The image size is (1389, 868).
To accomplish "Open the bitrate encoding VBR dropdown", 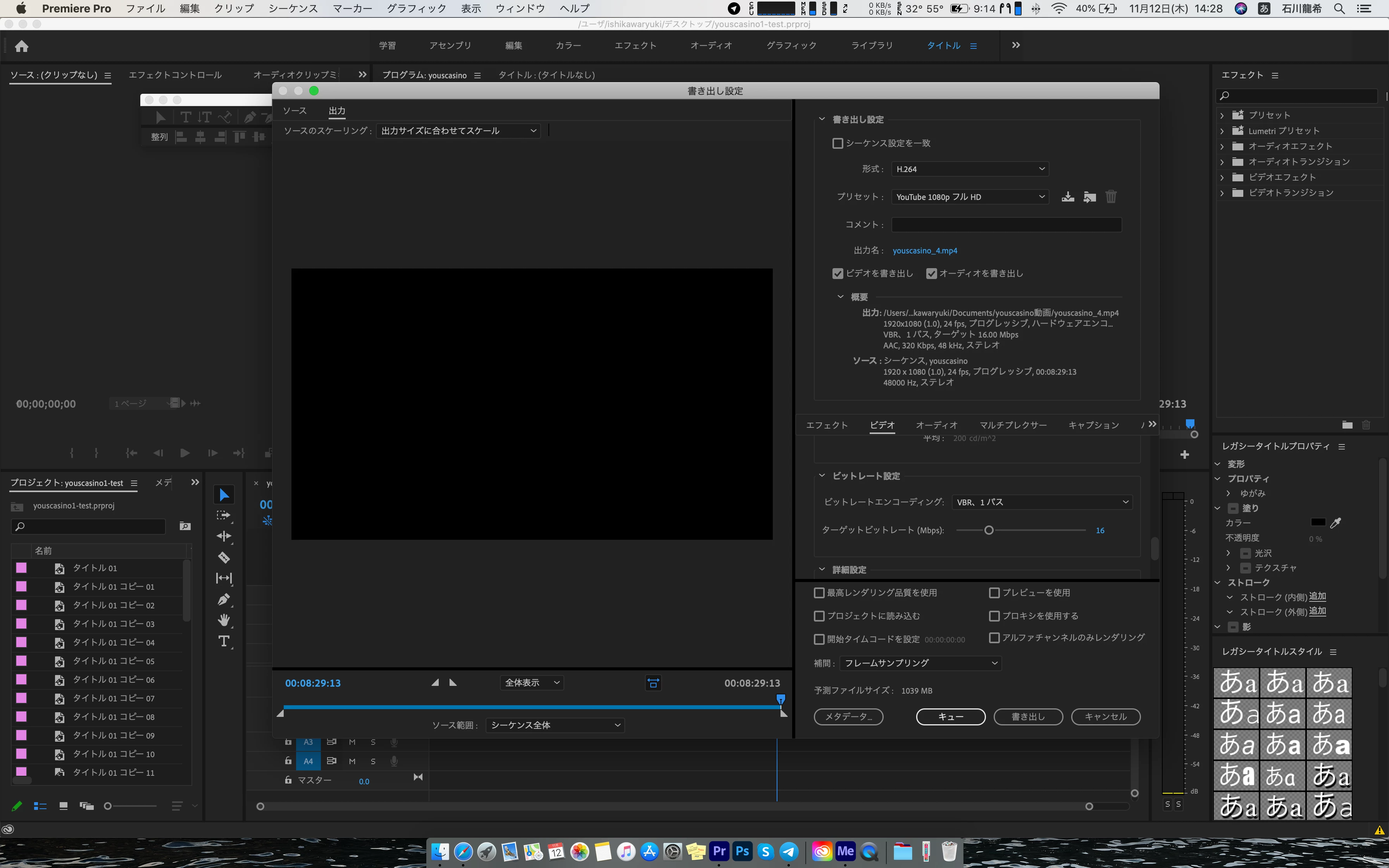I will (x=1042, y=502).
